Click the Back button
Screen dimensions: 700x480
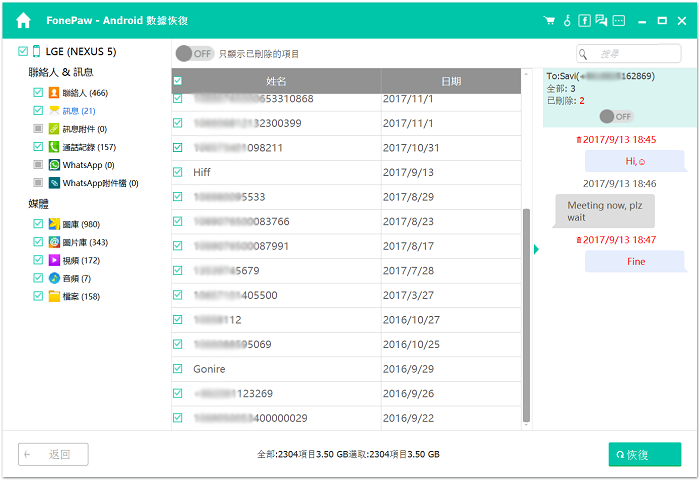click(53, 454)
